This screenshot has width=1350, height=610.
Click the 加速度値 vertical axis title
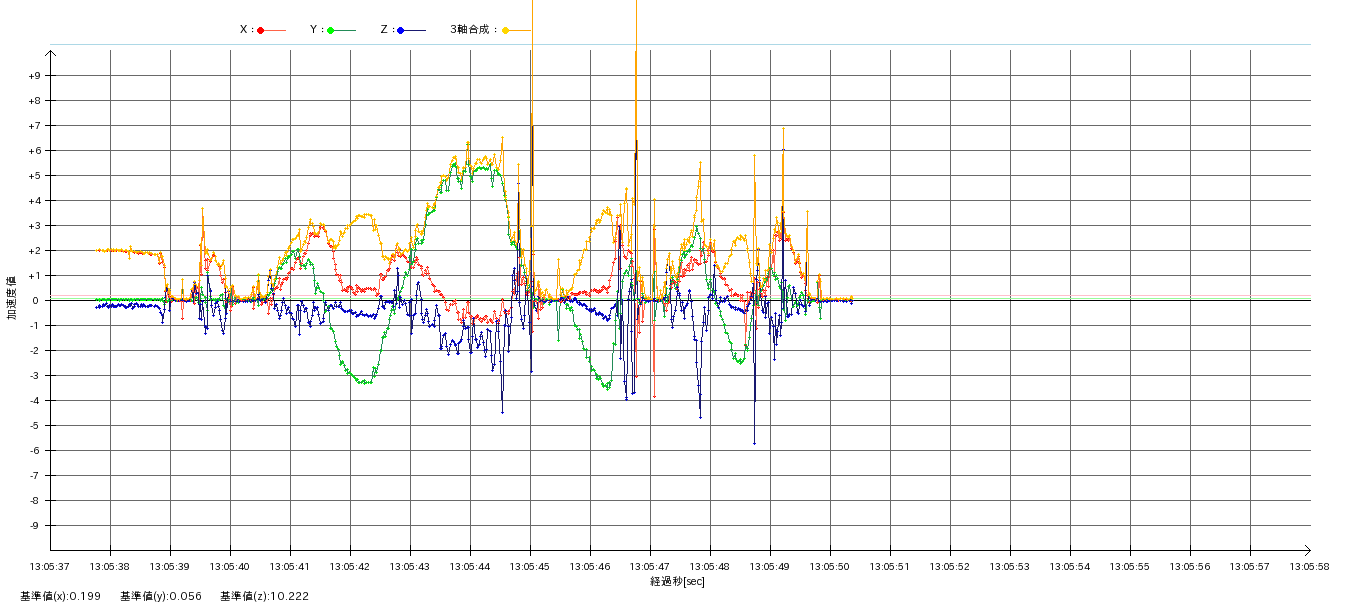tap(12, 298)
